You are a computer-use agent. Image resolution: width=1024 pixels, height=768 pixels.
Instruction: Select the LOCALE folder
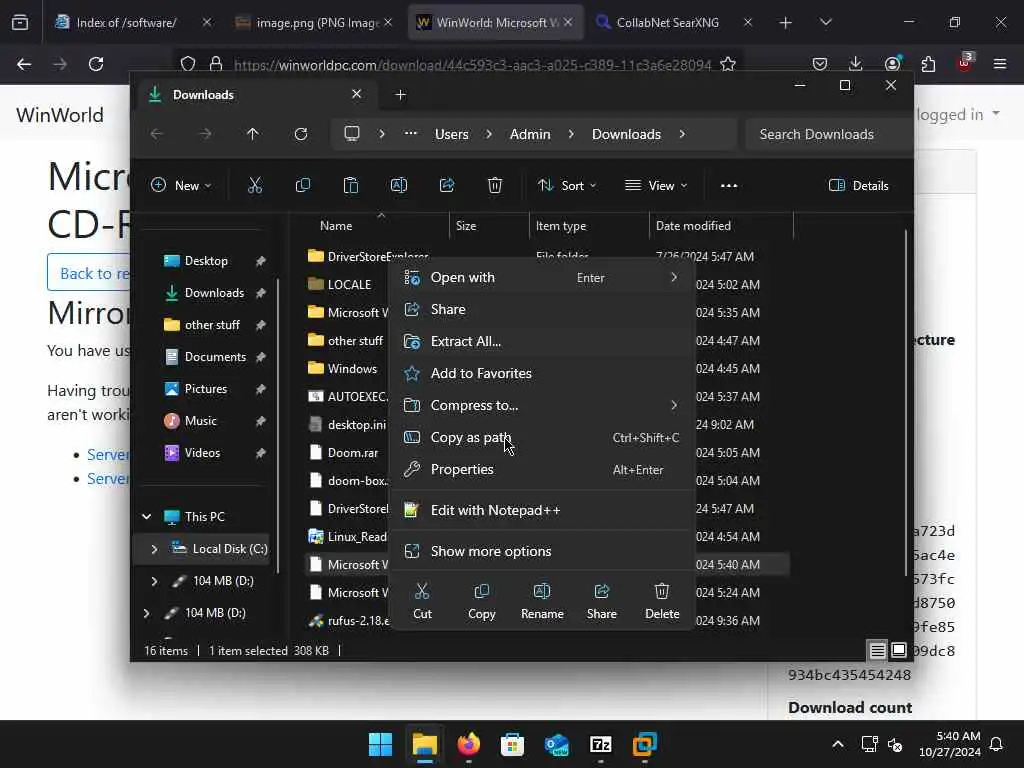[x=349, y=285]
